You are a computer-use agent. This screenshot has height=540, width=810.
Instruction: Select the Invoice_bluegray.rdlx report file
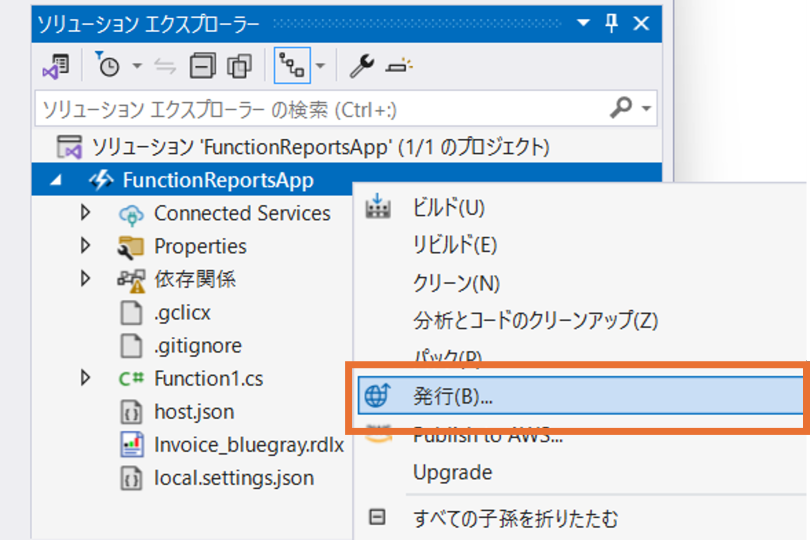point(249,445)
